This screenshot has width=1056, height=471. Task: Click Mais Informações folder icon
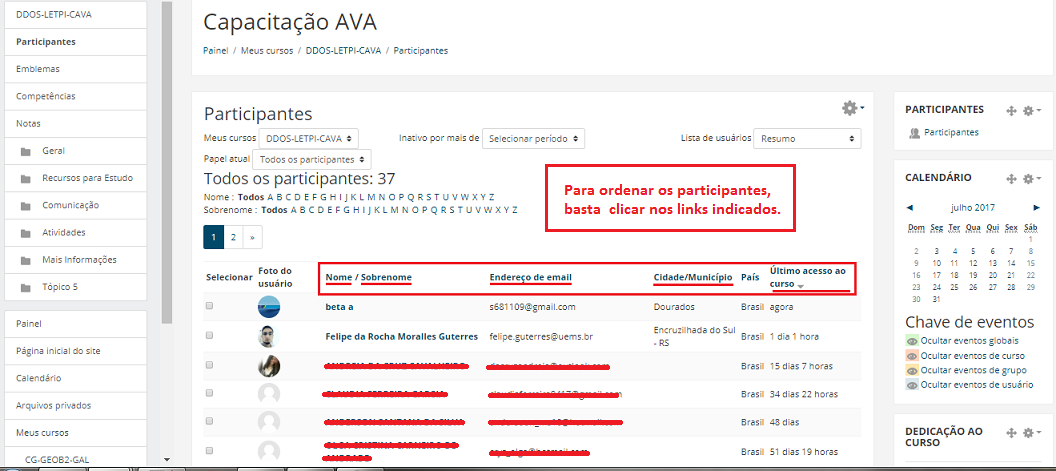click(x=26, y=260)
